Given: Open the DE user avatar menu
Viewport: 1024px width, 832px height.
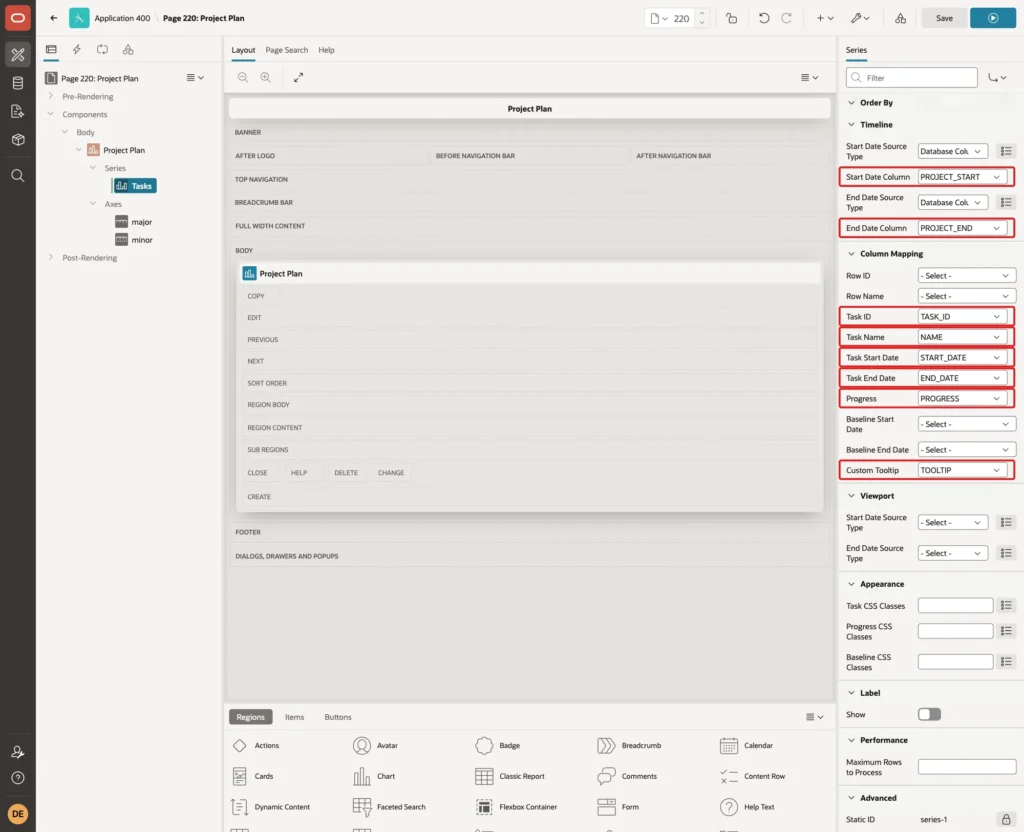Looking at the screenshot, I should (18, 814).
